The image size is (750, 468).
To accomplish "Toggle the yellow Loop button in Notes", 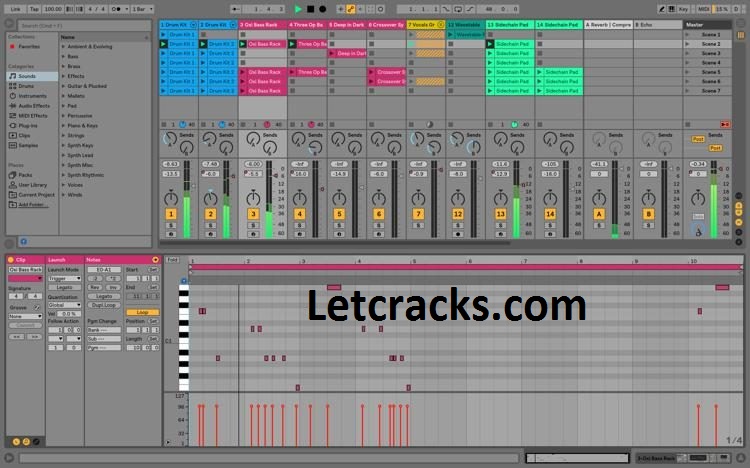I will [143, 312].
